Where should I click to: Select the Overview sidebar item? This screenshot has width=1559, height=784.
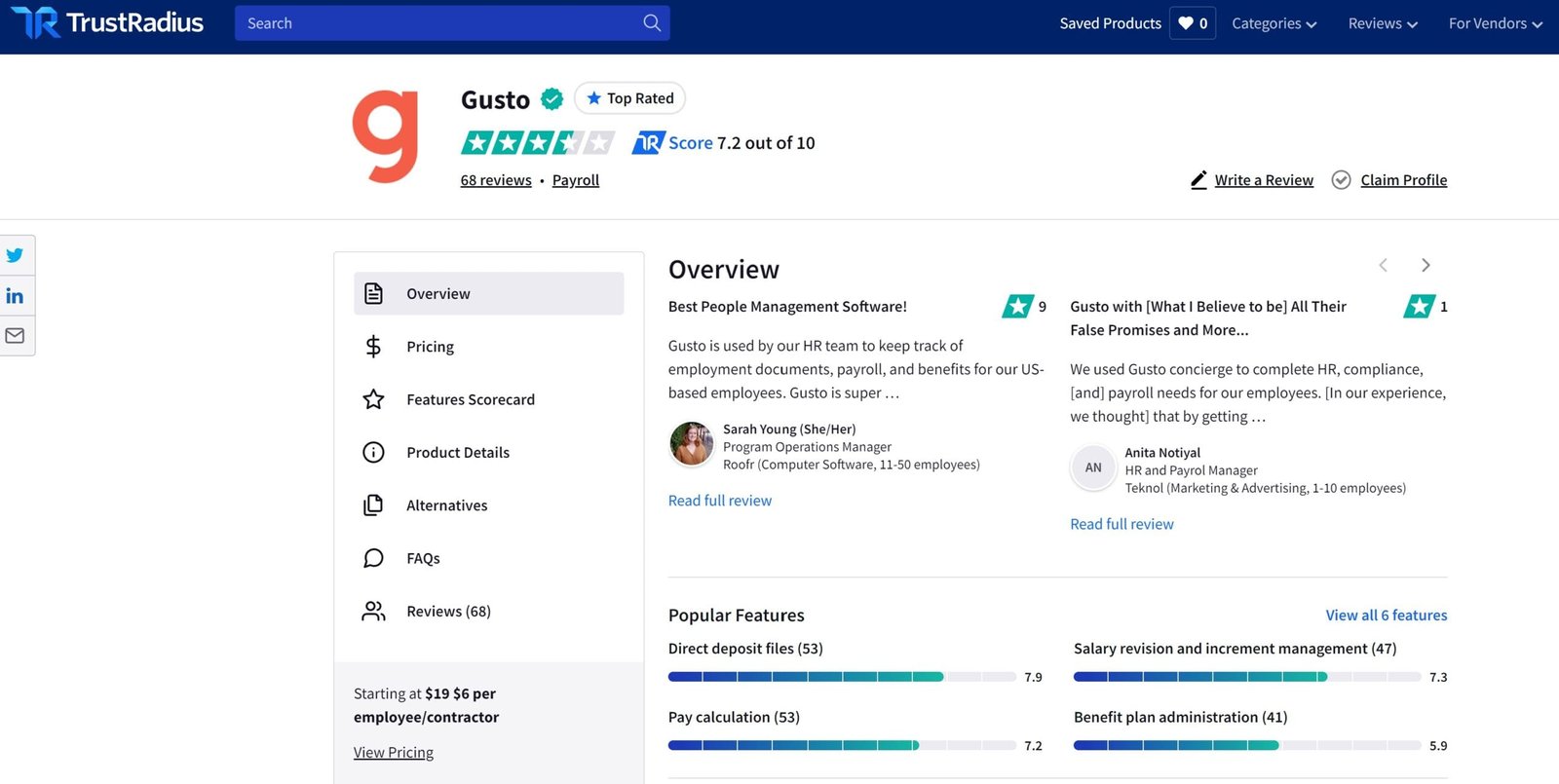(x=488, y=293)
